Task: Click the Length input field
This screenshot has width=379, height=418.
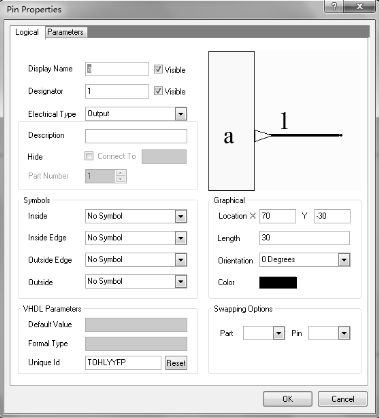Action: click(x=304, y=238)
